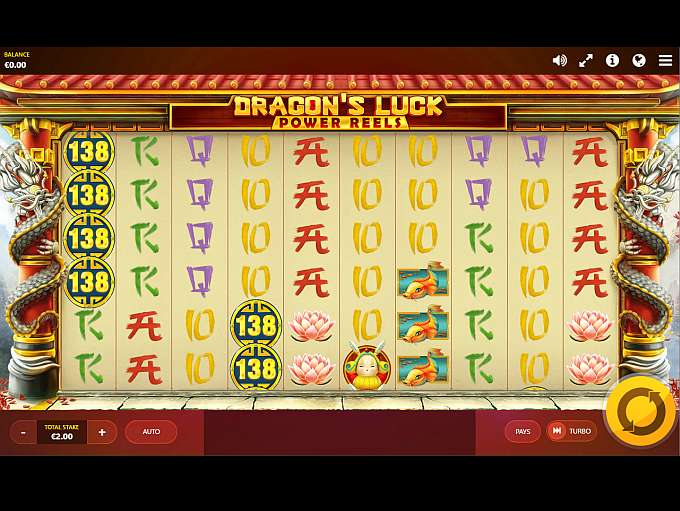Image resolution: width=680 pixels, height=511 pixels.
Task: Open the Pays table
Action: pyautogui.click(x=523, y=431)
